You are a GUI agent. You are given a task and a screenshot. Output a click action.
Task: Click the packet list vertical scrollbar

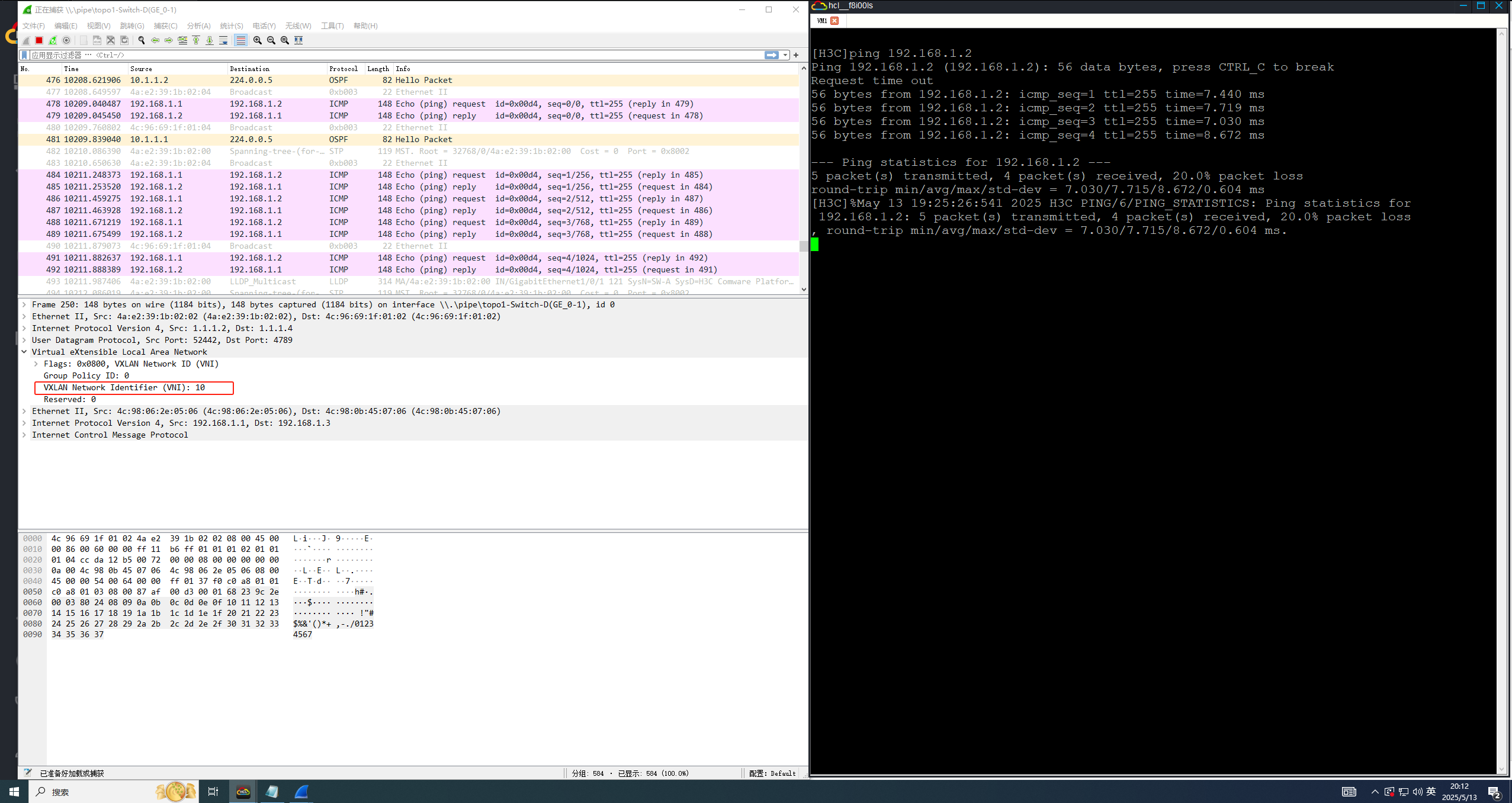click(x=804, y=178)
